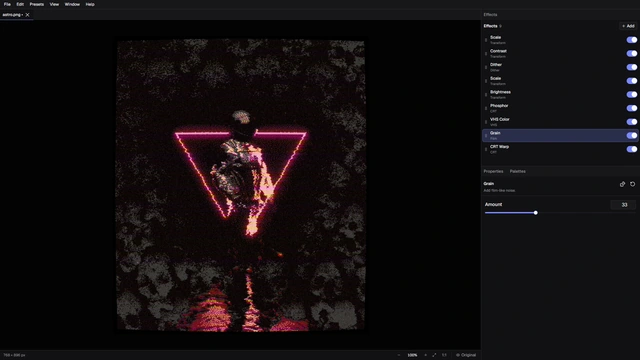This screenshot has height=360, width=640.
Task: Disable the VHS Color effect
Action: click(631, 122)
